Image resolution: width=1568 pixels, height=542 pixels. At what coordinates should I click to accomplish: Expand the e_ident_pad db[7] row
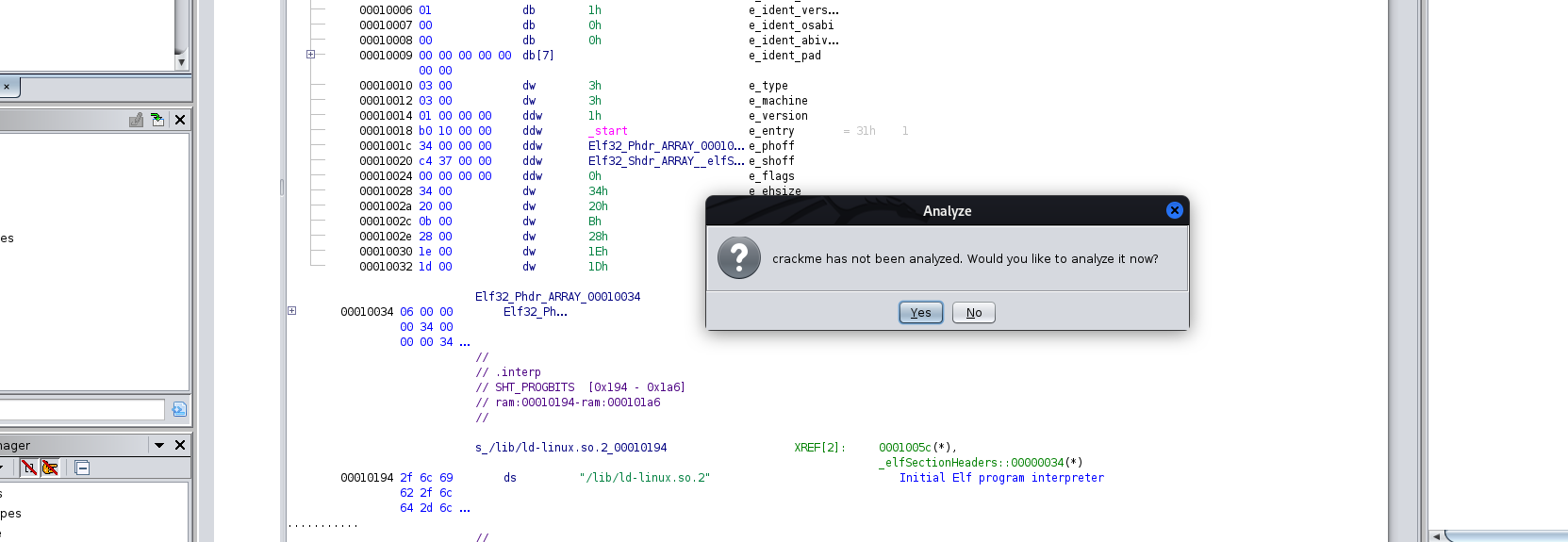click(x=310, y=55)
